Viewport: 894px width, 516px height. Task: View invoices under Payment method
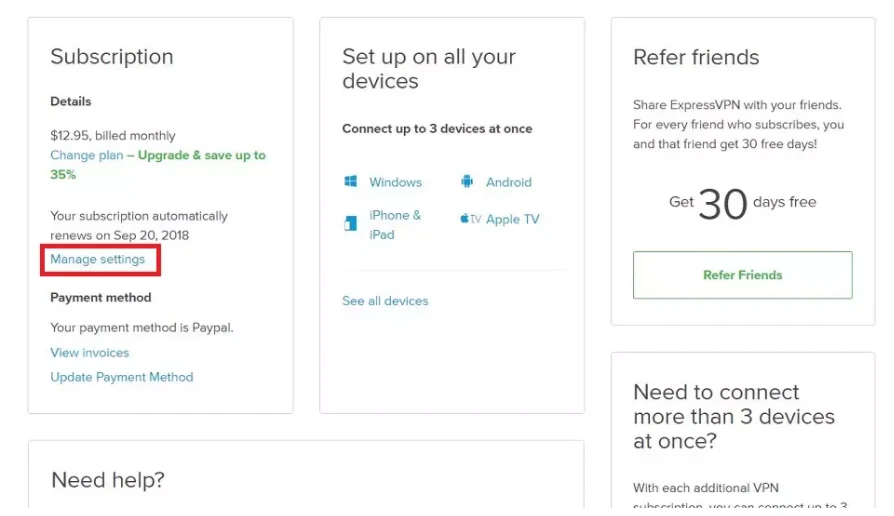pos(90,353)
